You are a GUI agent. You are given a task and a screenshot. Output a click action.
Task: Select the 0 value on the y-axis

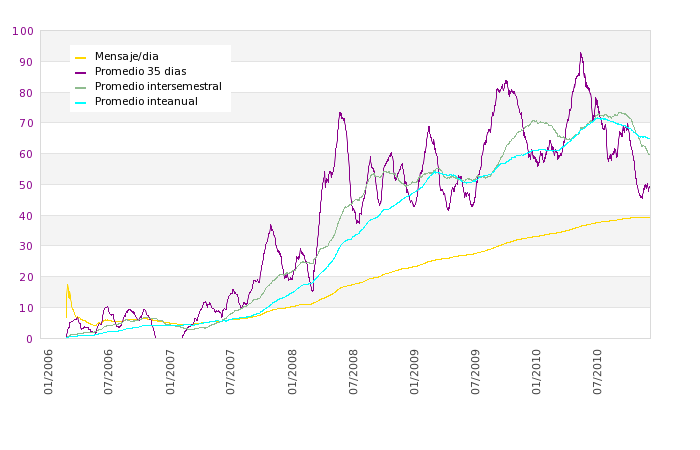click(x=29, y=339)
